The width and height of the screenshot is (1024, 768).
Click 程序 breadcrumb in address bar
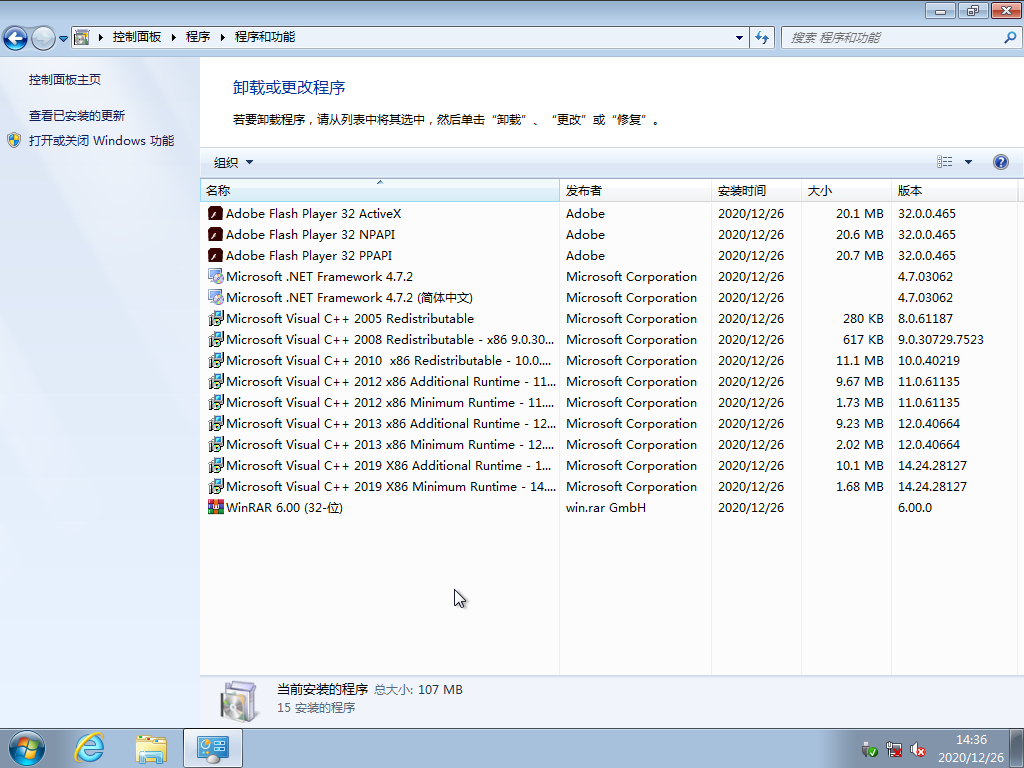198,37
